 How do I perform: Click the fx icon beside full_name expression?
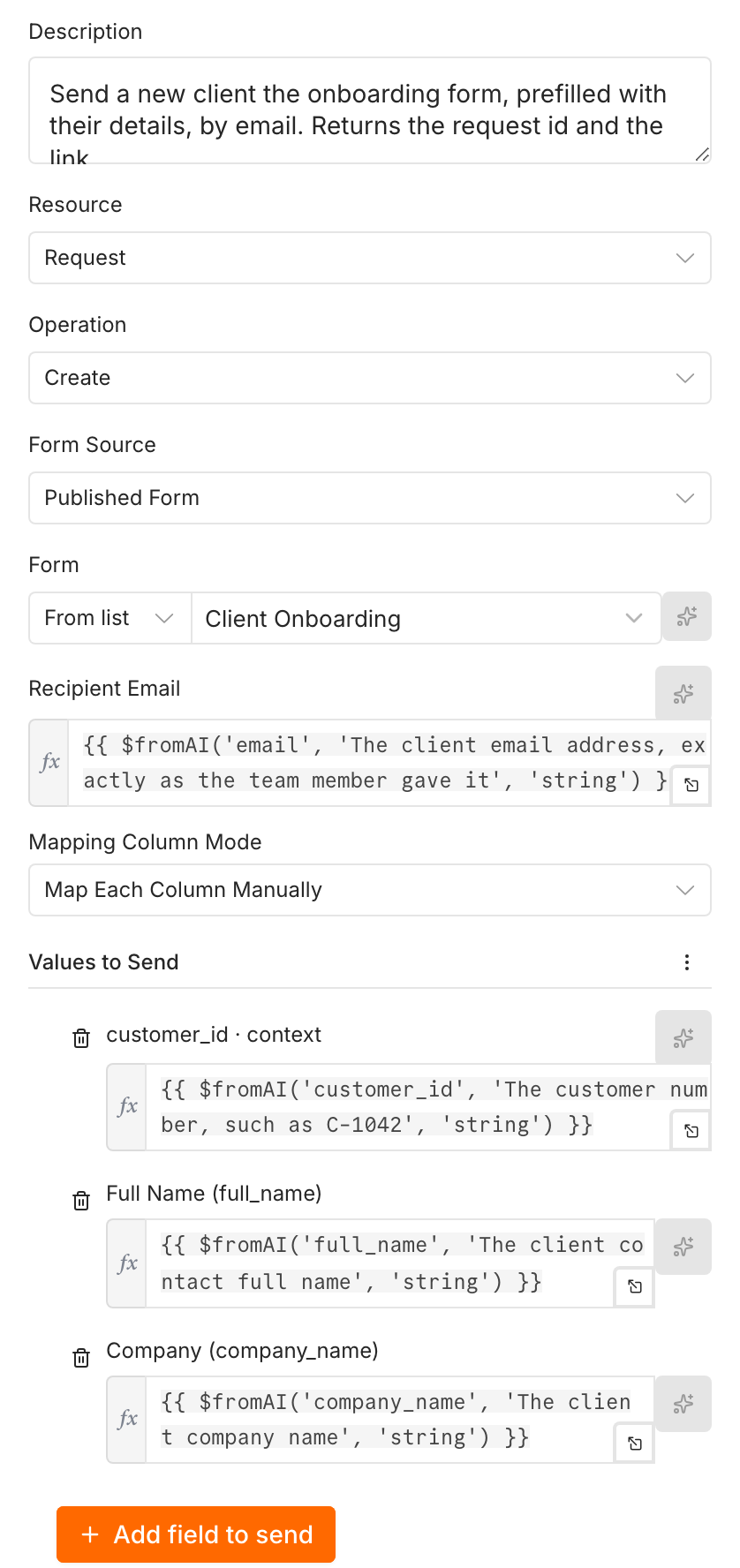point(127,1263)
